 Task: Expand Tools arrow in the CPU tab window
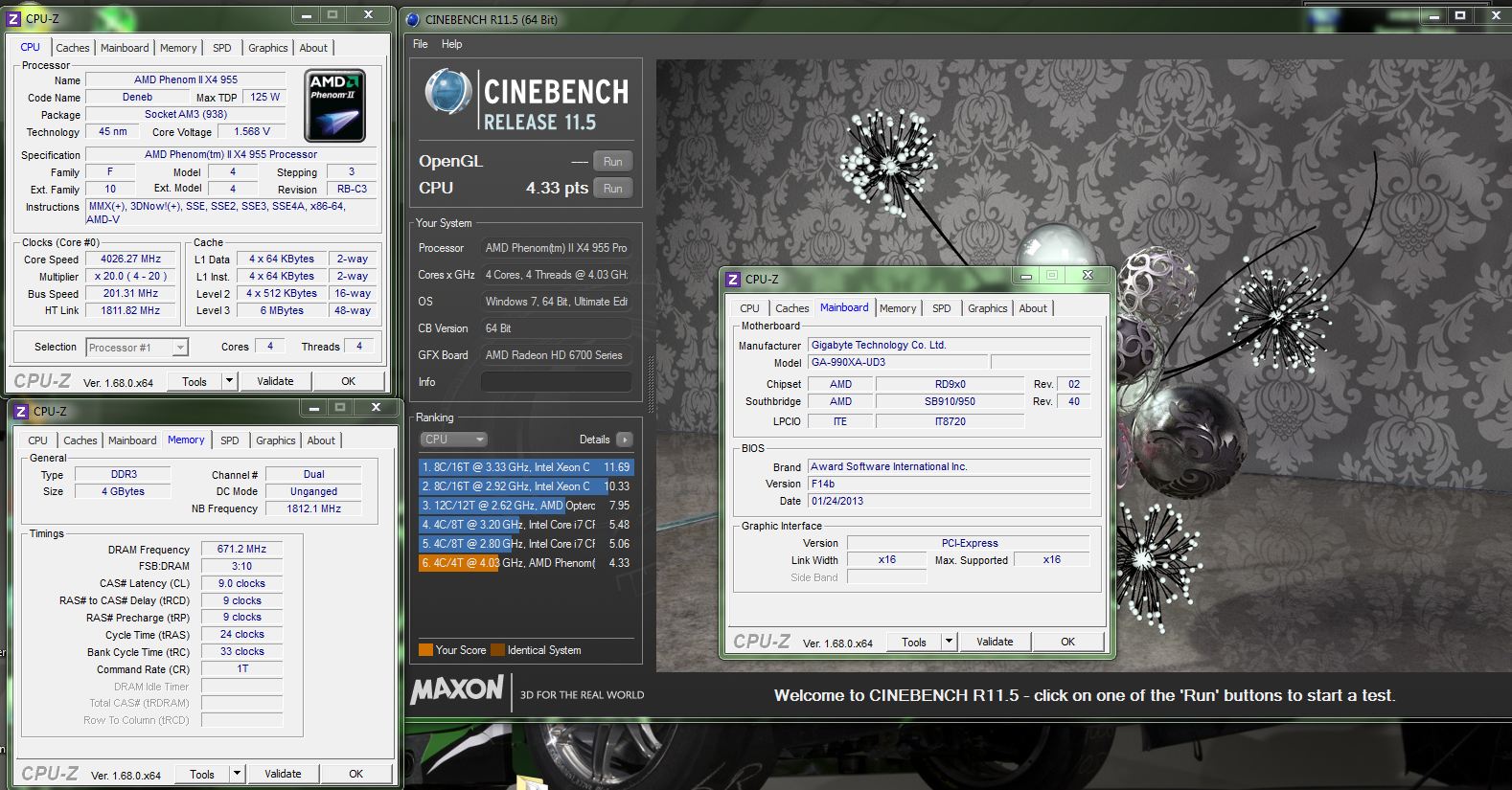point(229,381)
